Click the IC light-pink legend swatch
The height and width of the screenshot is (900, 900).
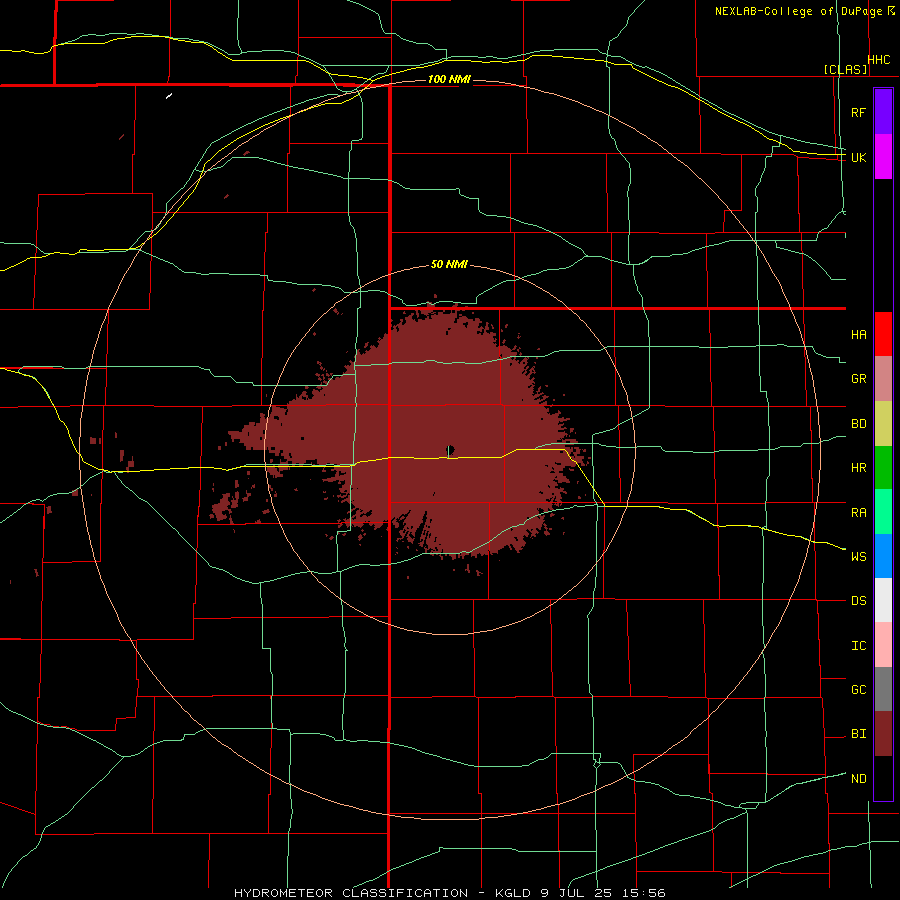pos(883,645)
